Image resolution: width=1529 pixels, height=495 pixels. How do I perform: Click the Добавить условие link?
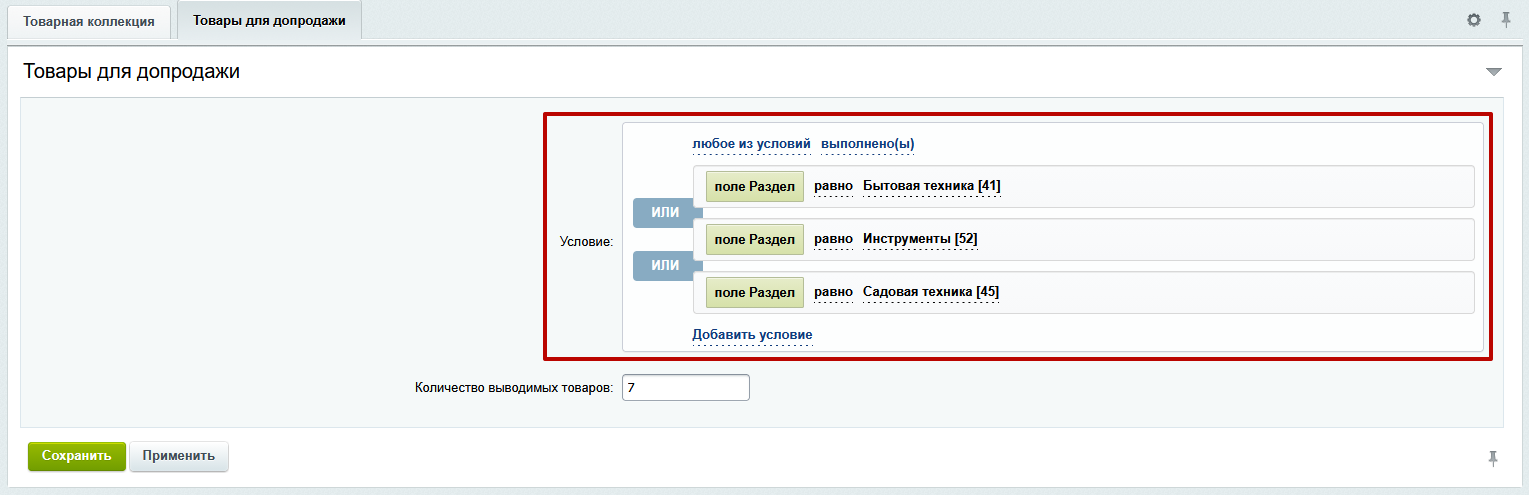pos(752,334)
